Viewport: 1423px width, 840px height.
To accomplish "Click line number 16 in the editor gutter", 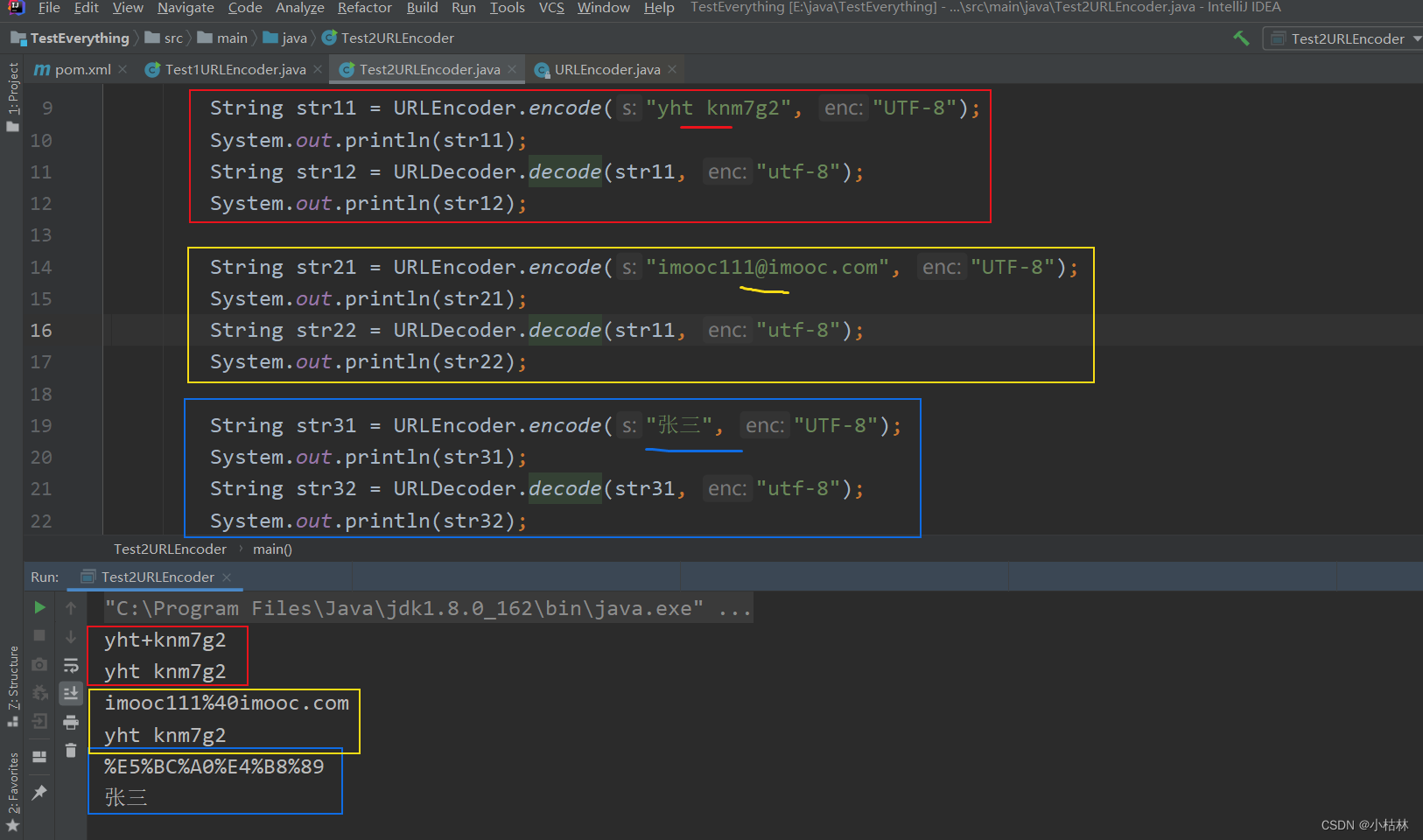I will (40, 330).
